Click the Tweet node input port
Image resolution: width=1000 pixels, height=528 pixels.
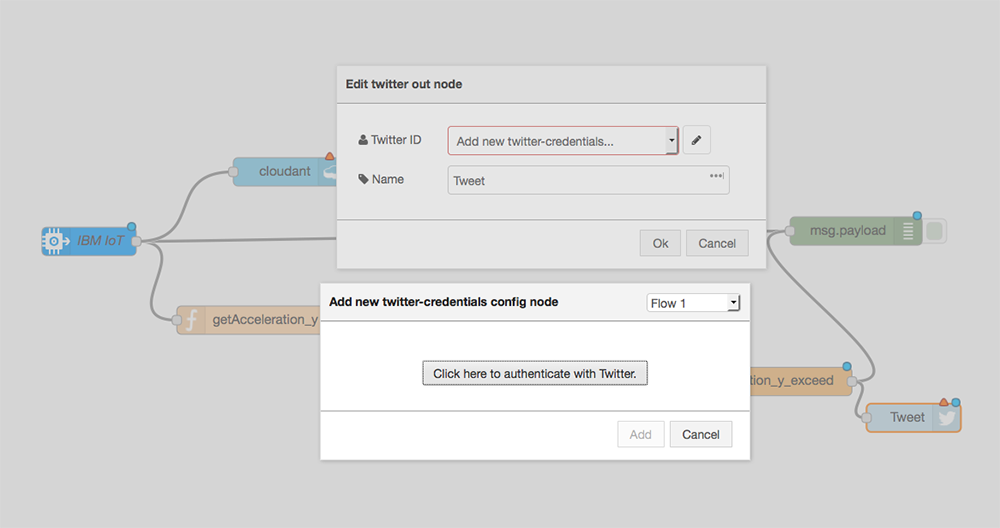pyautogui.click(x=866, y=418)
